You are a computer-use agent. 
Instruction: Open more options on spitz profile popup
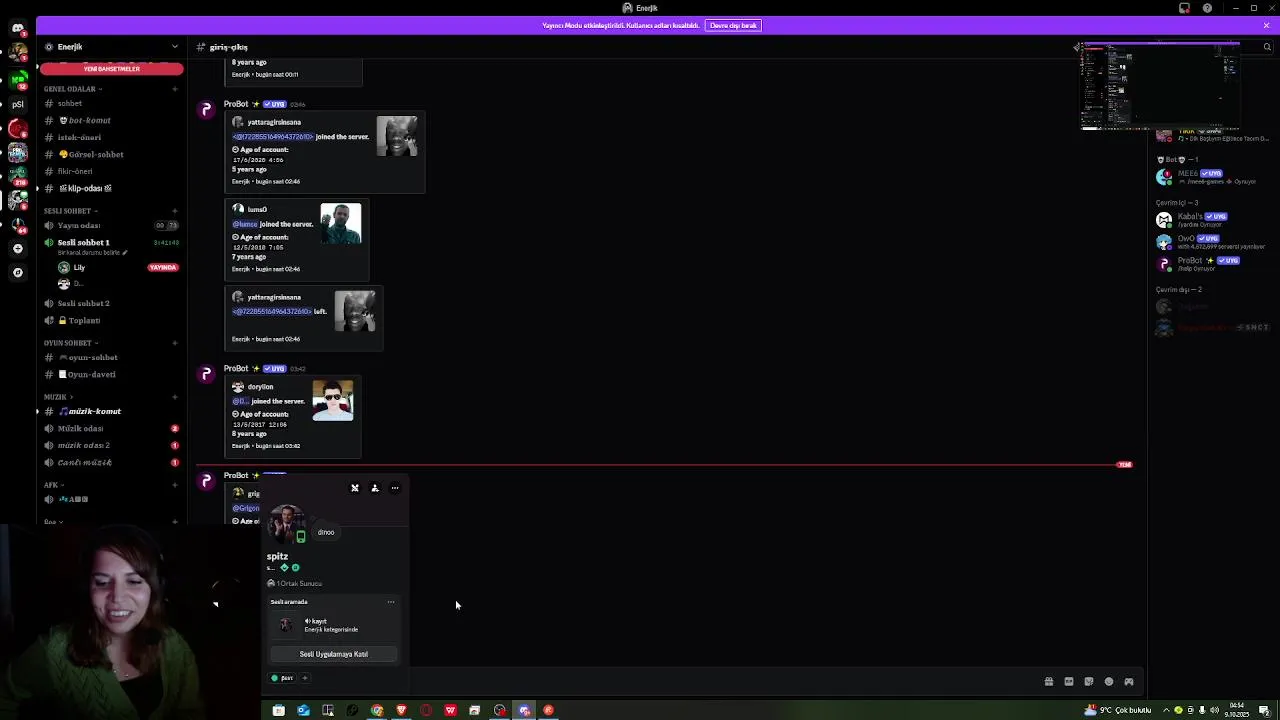pyautogui.click(x=395, y=488)
